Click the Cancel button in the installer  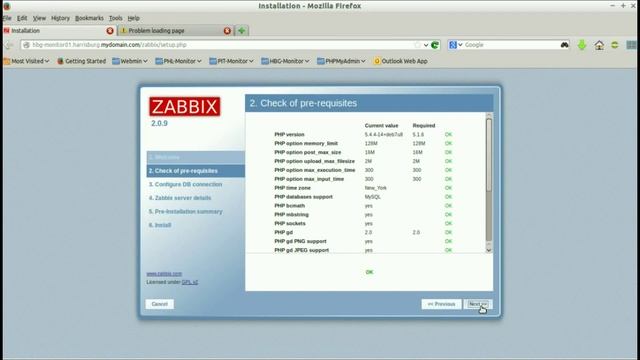point(160,304)
